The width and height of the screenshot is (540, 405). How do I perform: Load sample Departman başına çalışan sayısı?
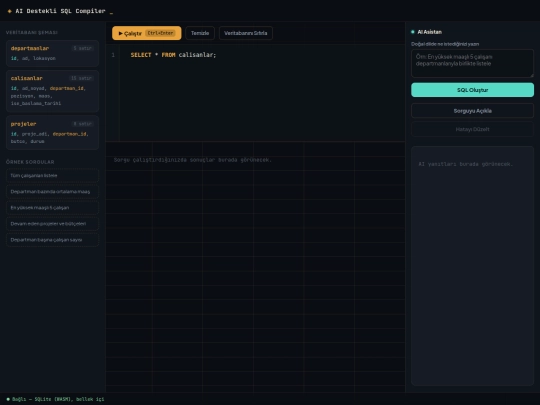click(x=52, y=240)
